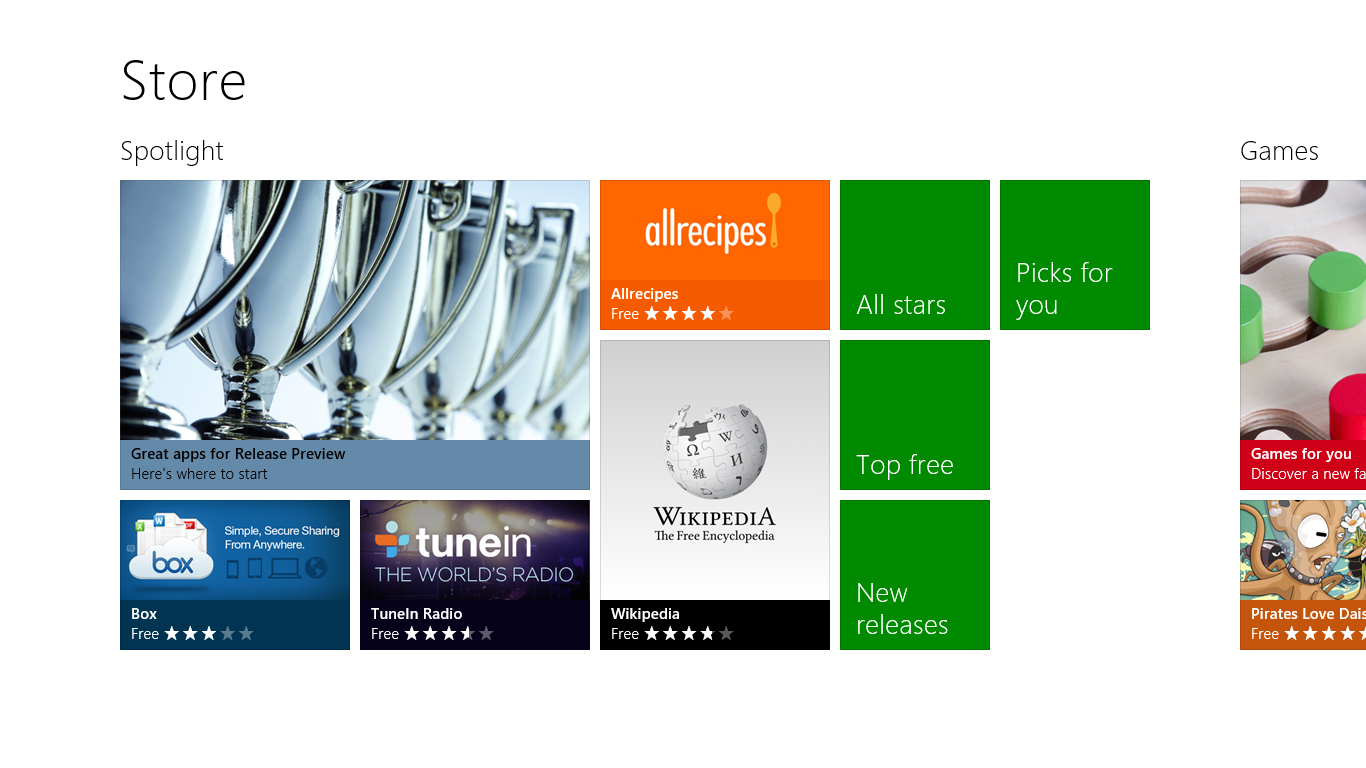Click the Wikipedia app name label
Image resolution: width=1366 pixels, height=768 pixels.
[645, 614]
